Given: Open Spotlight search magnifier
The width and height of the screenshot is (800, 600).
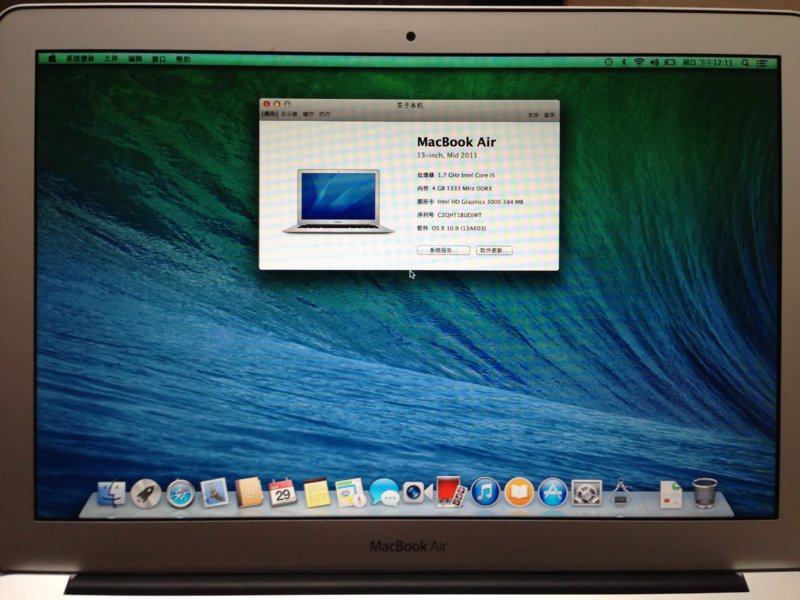Looking at the screenshot, I should (x=745, y=63).
